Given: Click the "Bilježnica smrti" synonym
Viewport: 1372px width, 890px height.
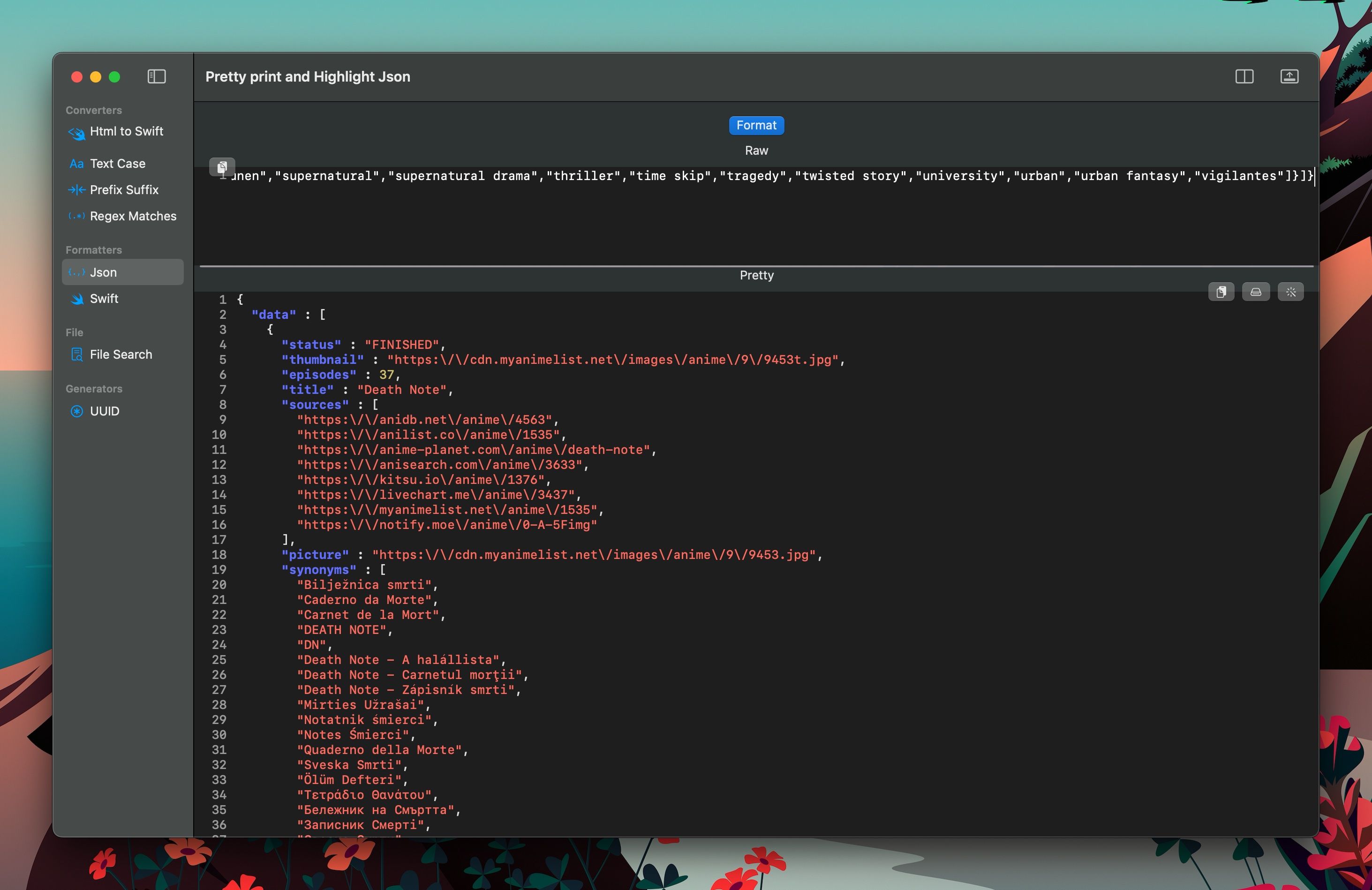Looking at the screenshot, I should pyautogui.click(x=364, y=584).
